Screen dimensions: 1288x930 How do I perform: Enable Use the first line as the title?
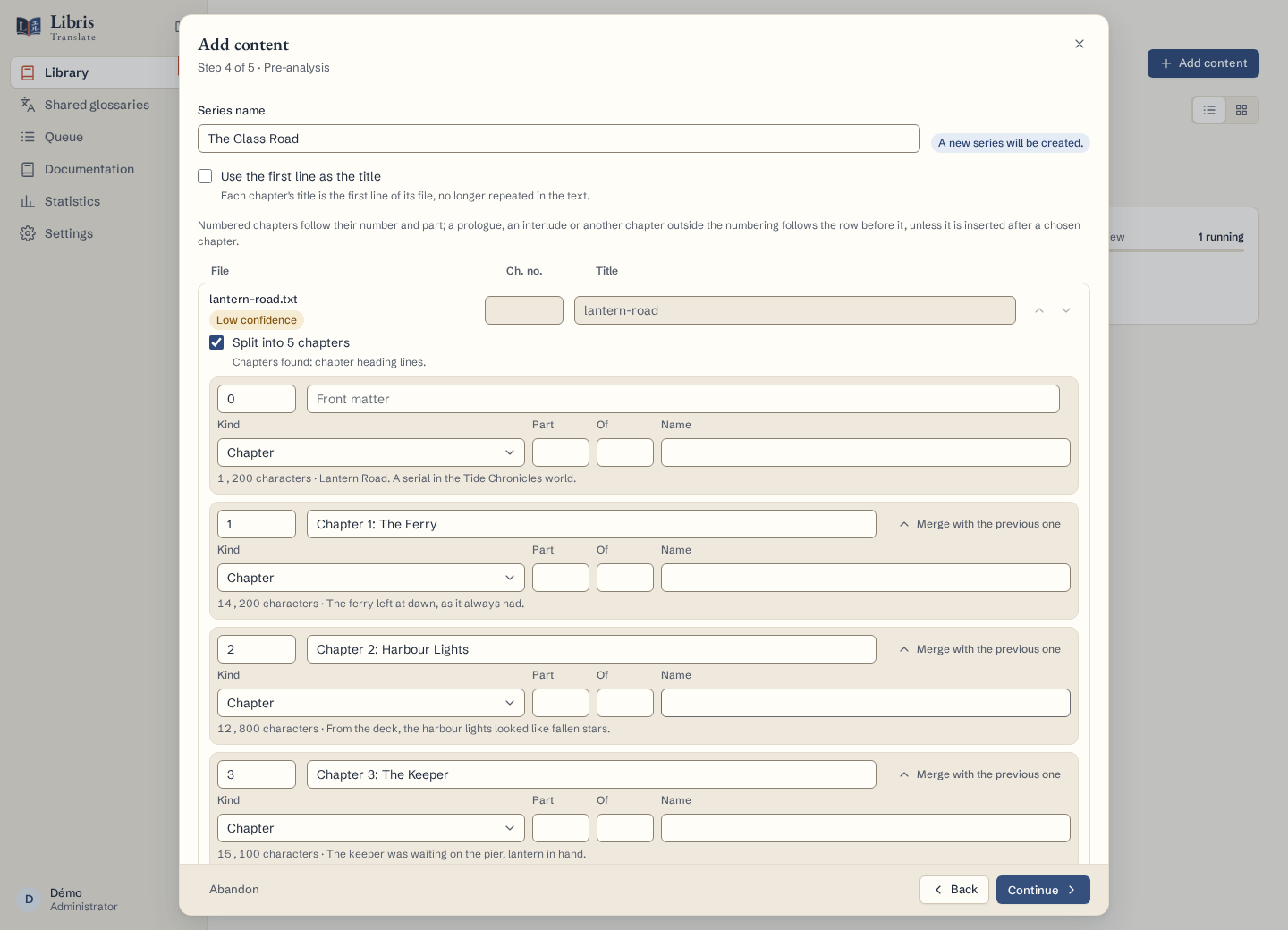(205, 176)
